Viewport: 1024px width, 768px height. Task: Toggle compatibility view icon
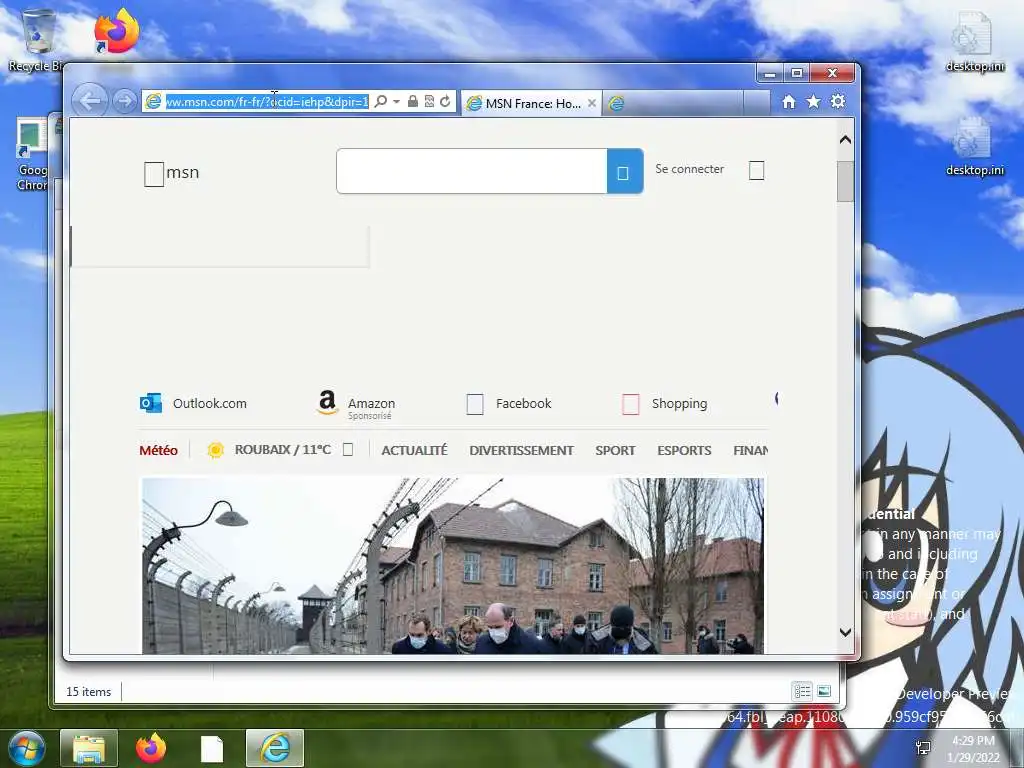pyautogui.click(x=429, y=101)
